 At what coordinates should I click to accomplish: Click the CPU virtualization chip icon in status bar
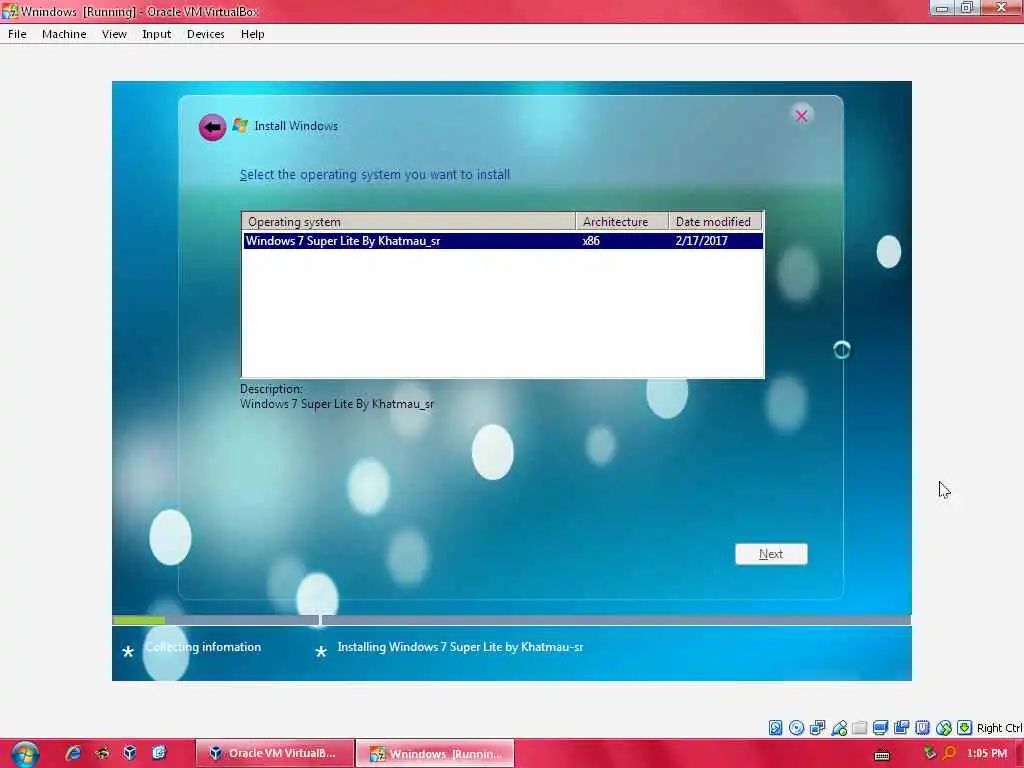click(923, 728)
